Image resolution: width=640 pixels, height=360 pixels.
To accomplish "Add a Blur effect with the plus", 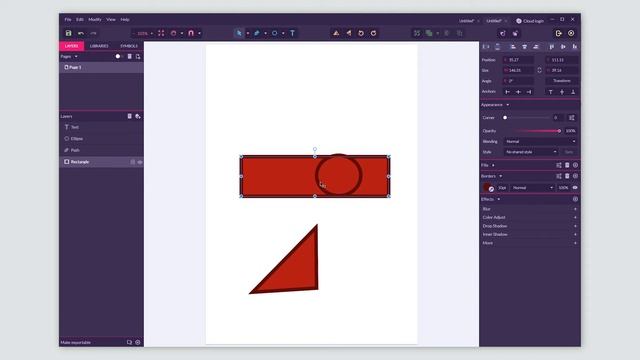I will [x=575, y=209].
